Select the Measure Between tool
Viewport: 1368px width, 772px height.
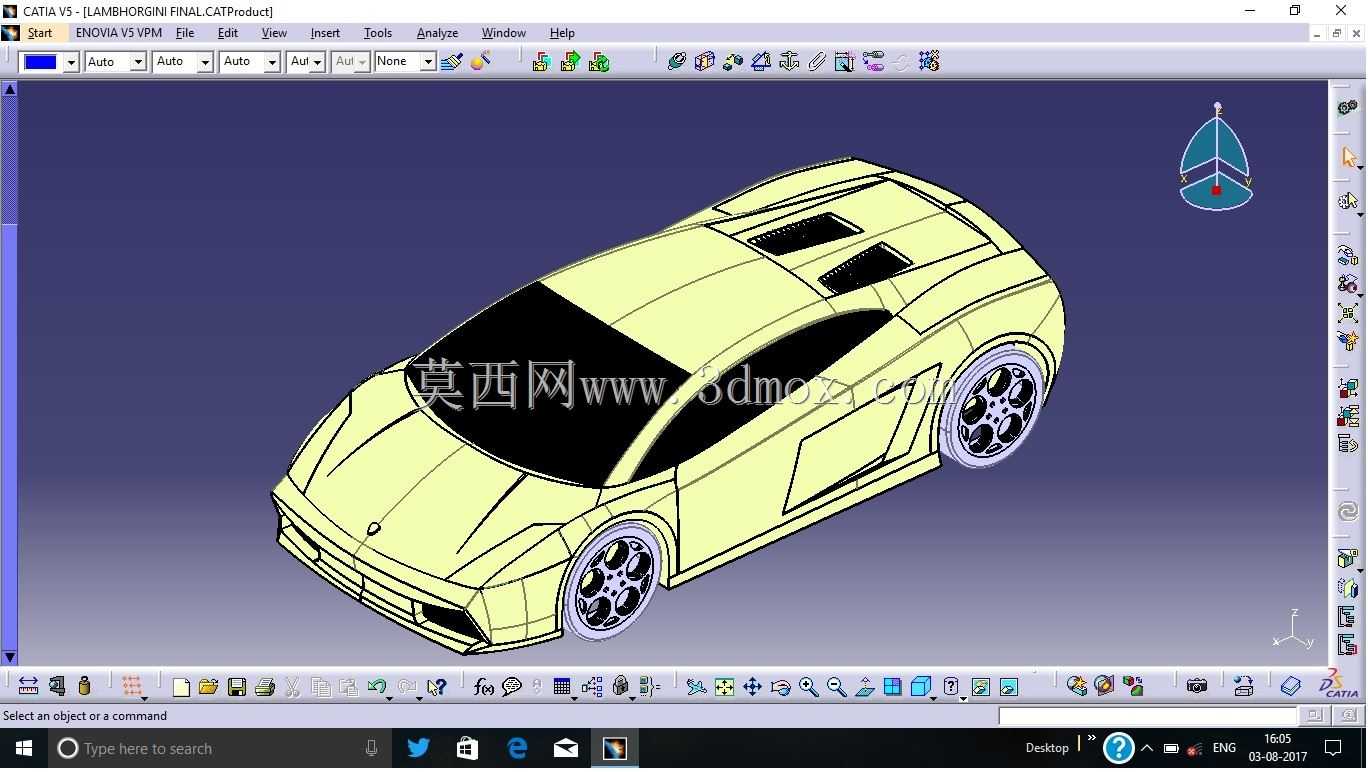tap(28, 686)
